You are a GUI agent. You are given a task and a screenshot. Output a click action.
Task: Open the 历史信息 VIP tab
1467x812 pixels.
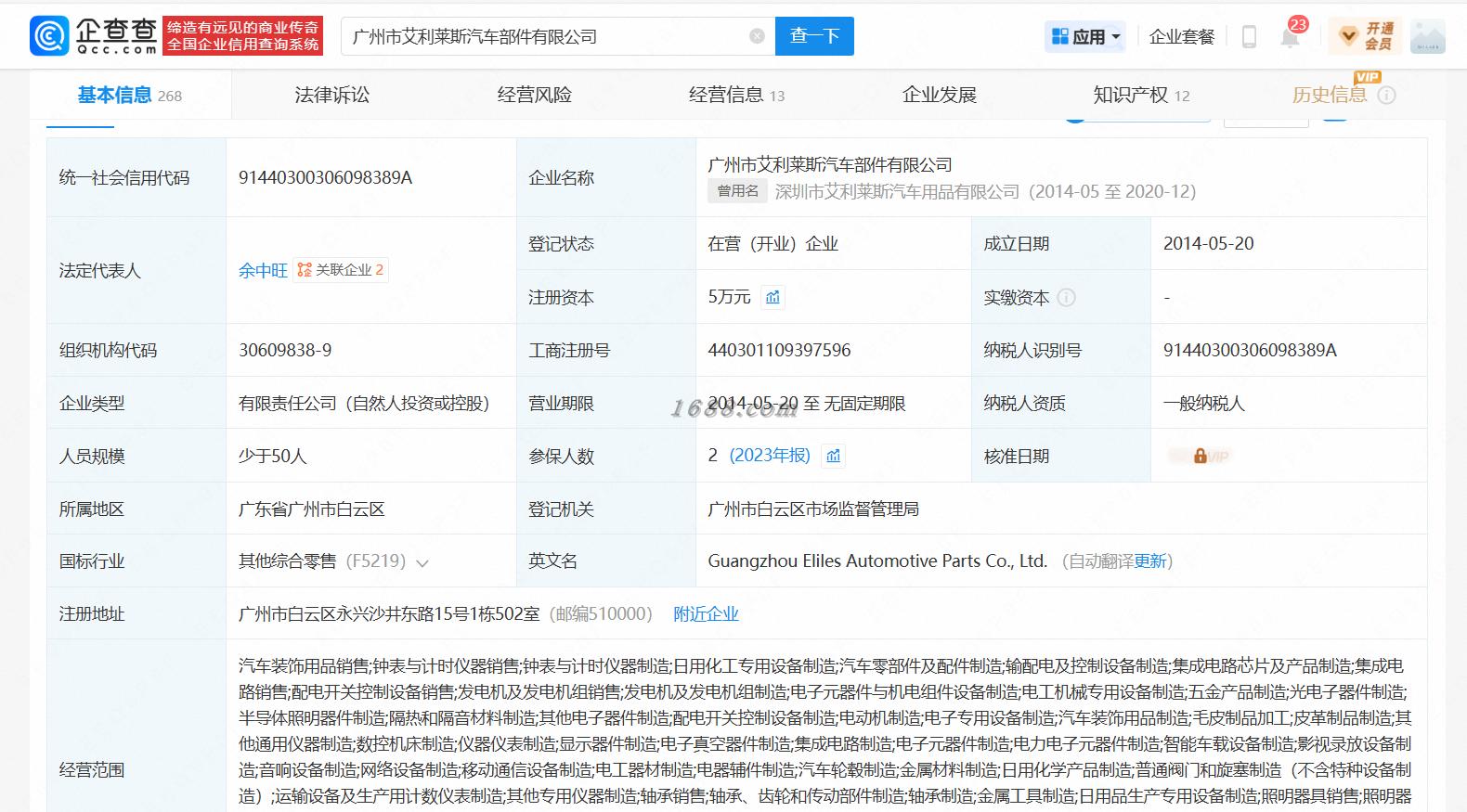click(1329, 95)
